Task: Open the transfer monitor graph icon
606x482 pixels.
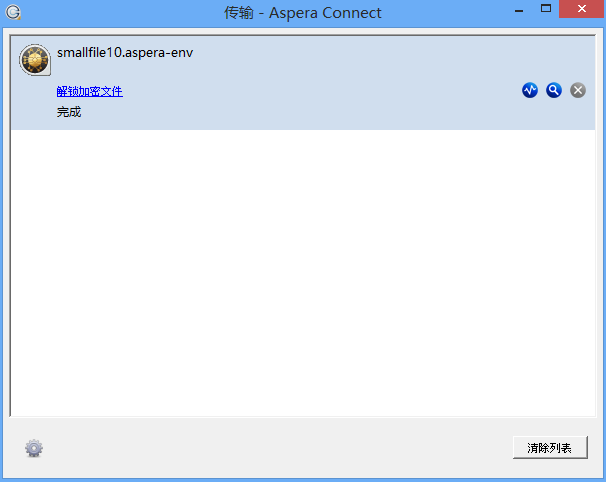Action: 530,90
